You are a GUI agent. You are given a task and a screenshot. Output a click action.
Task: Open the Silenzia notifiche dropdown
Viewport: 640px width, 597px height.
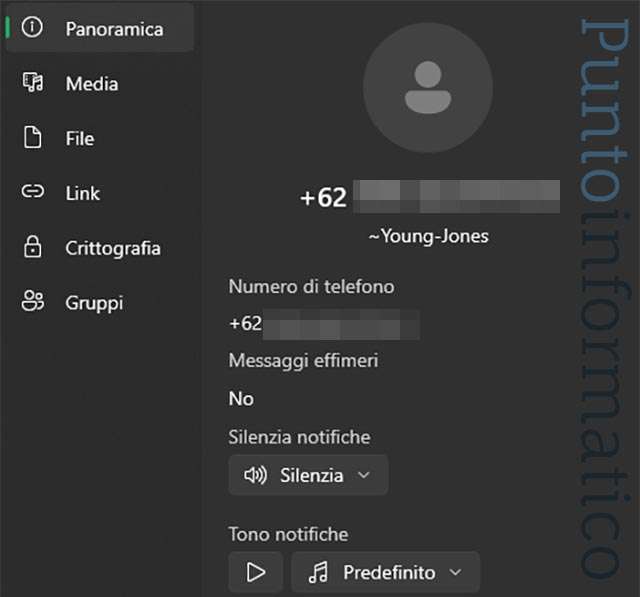coord(308,475)
